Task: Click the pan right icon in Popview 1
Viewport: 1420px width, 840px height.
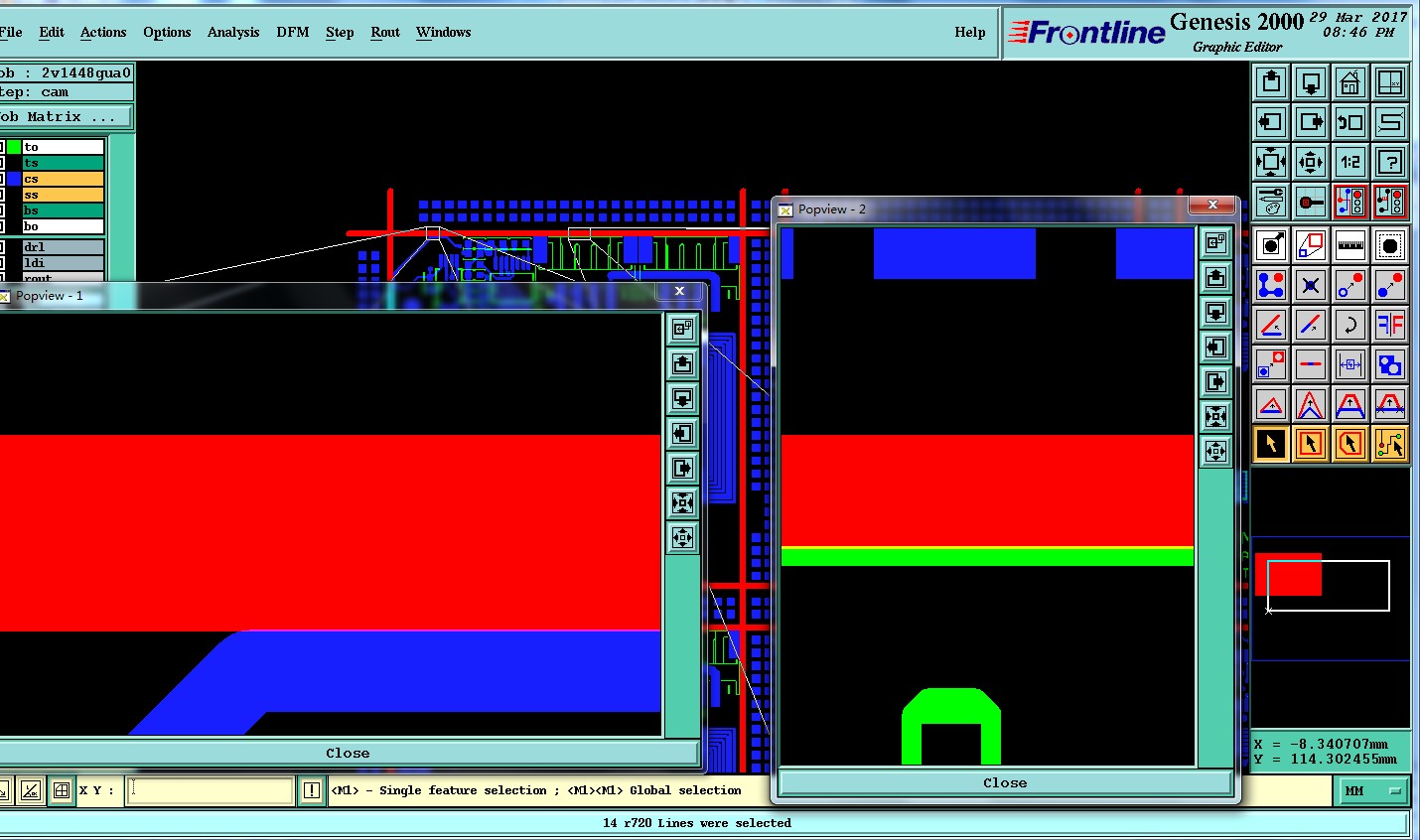Action: pos(682,468)
